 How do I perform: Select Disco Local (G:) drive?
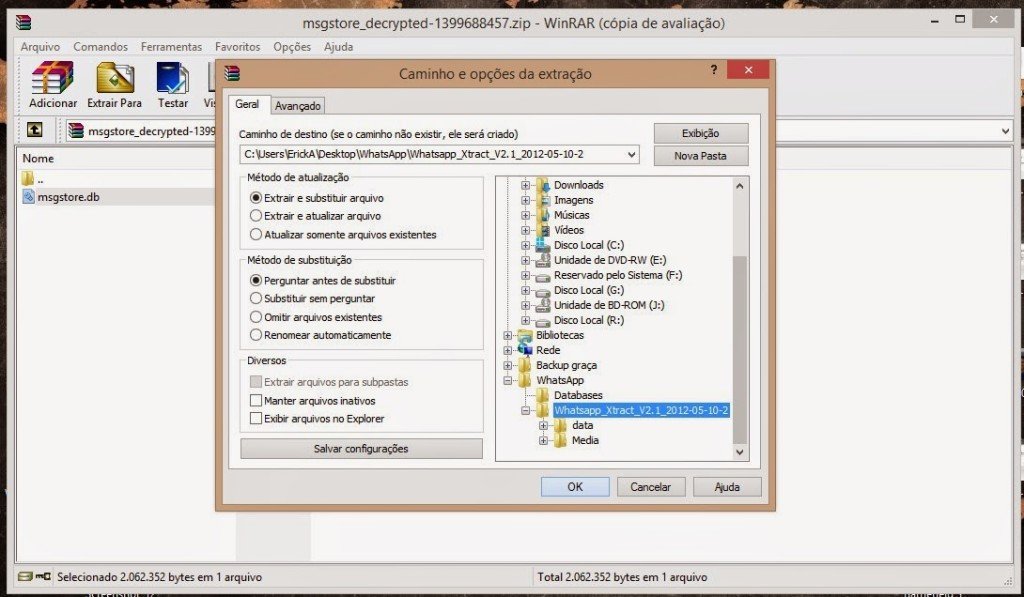pos(588,290)
